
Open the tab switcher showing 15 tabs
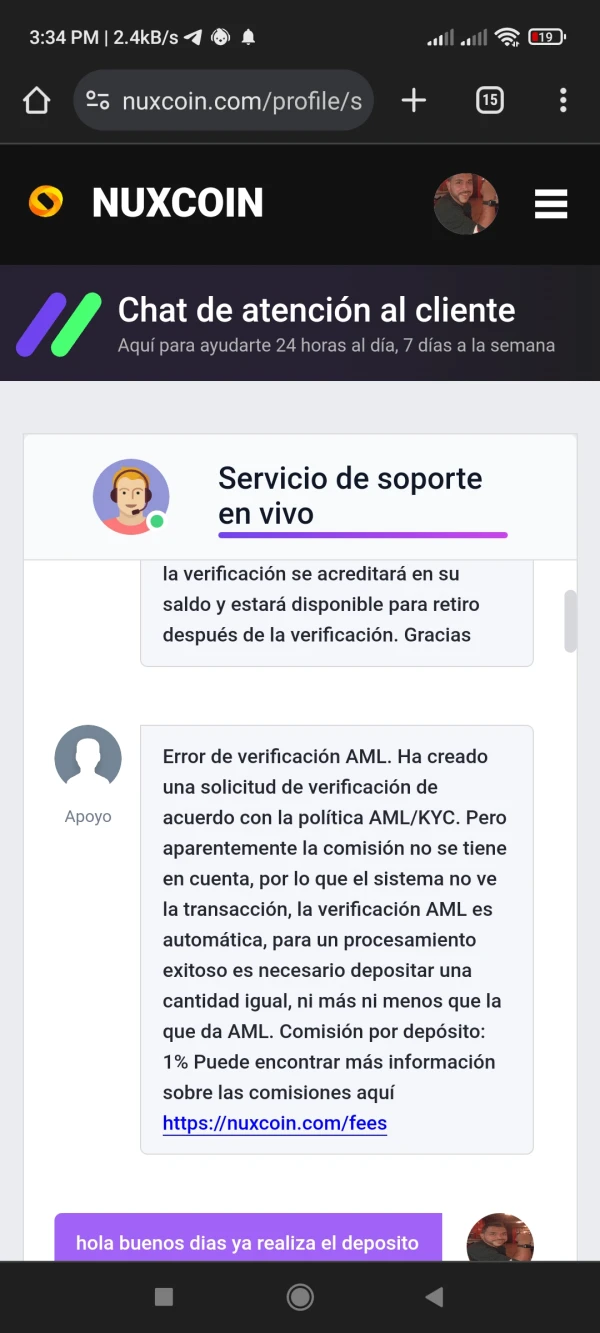[489, 100]
